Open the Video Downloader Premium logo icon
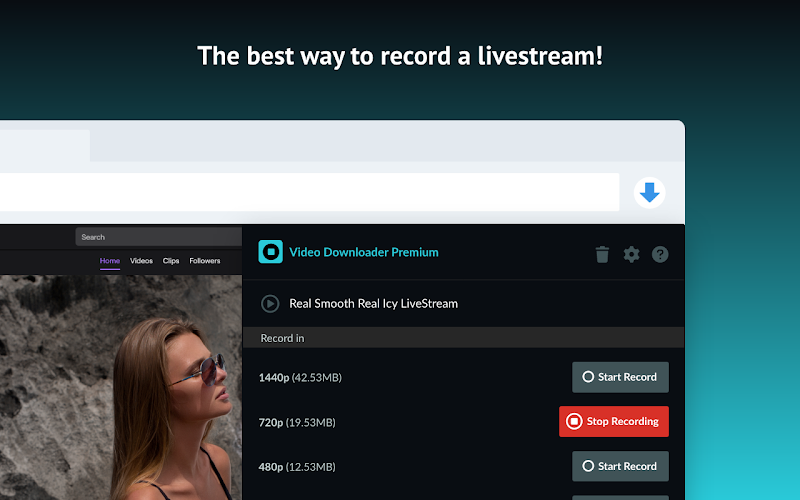 click(x=270, y=252)
